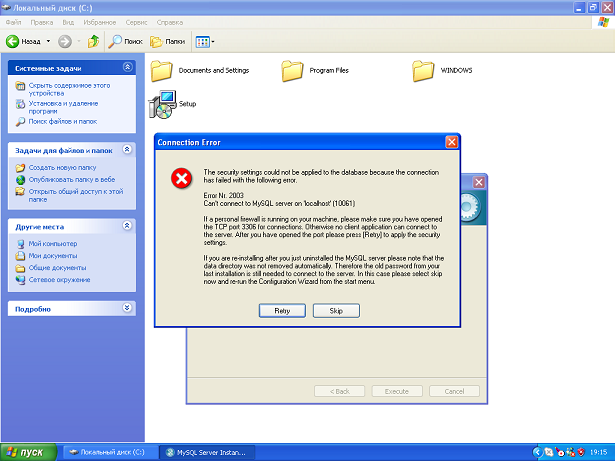Open the Мой компьютер link
The image size is (615, 461).
point(52,243)
